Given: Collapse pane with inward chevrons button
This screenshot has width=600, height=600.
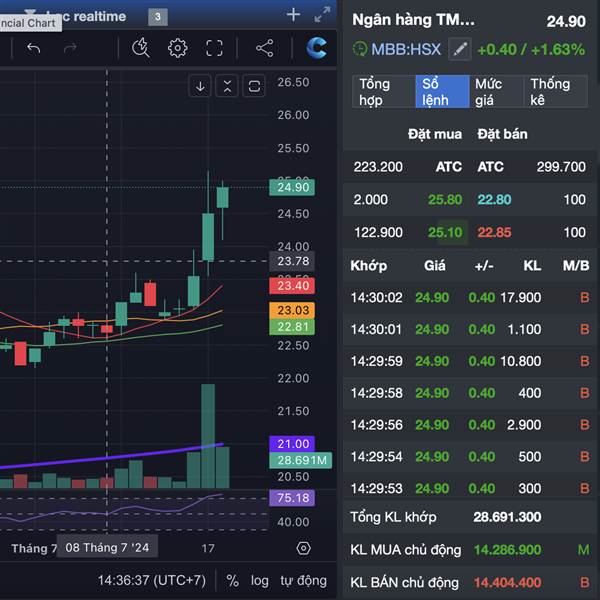Looking at the screenshot, I should point(227,86).
